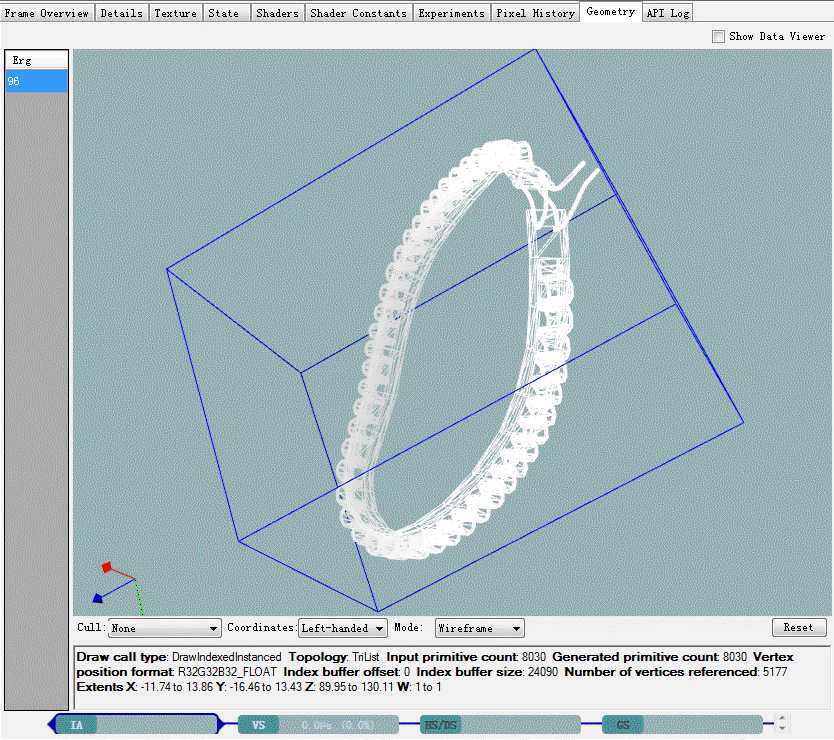Open the Coordinates Left-handed dropdown

coord(343,628)
